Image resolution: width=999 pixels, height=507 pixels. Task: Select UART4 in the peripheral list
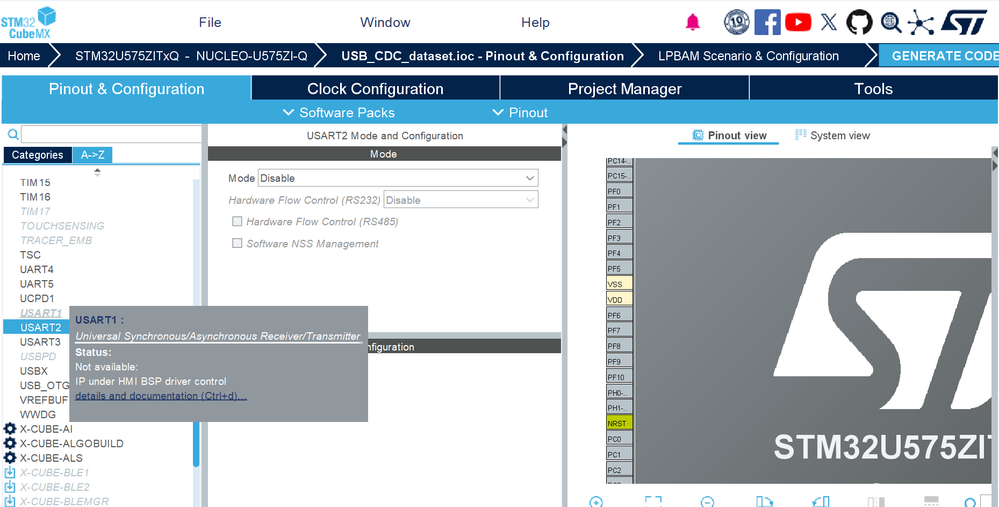click(36, 269)
